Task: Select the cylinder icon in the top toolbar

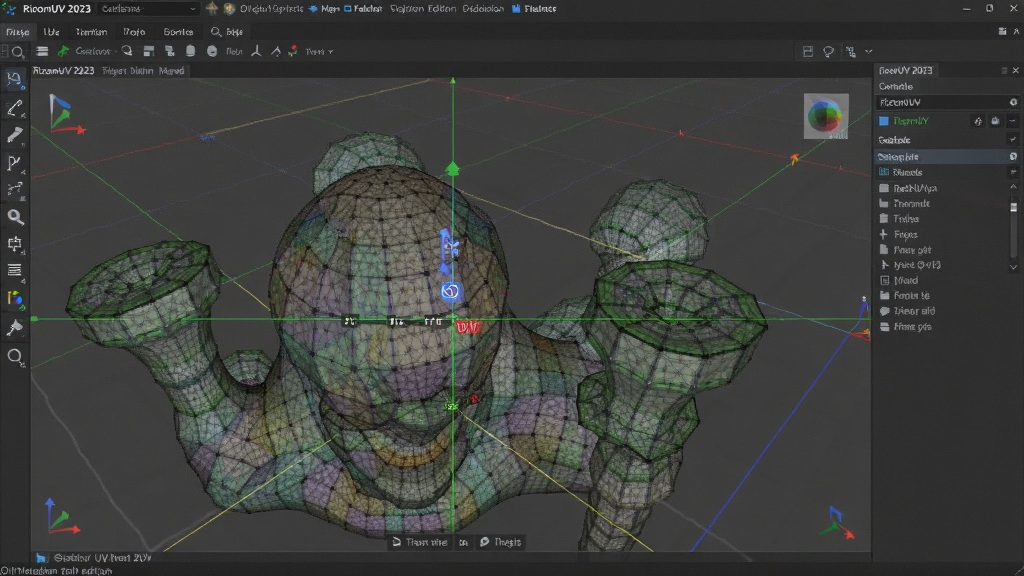Action: pyautogui.click(x=190, y=51)
